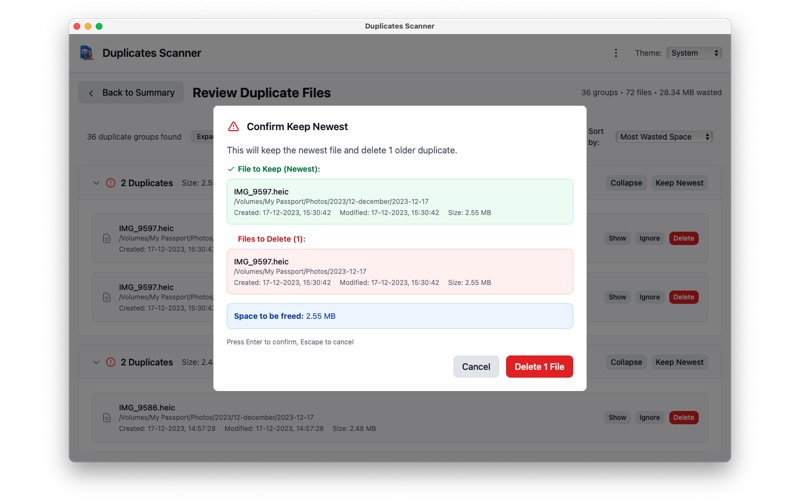Click the yellow minimize window button
This screenshot has width=800, height=500.
pos(88,26)
